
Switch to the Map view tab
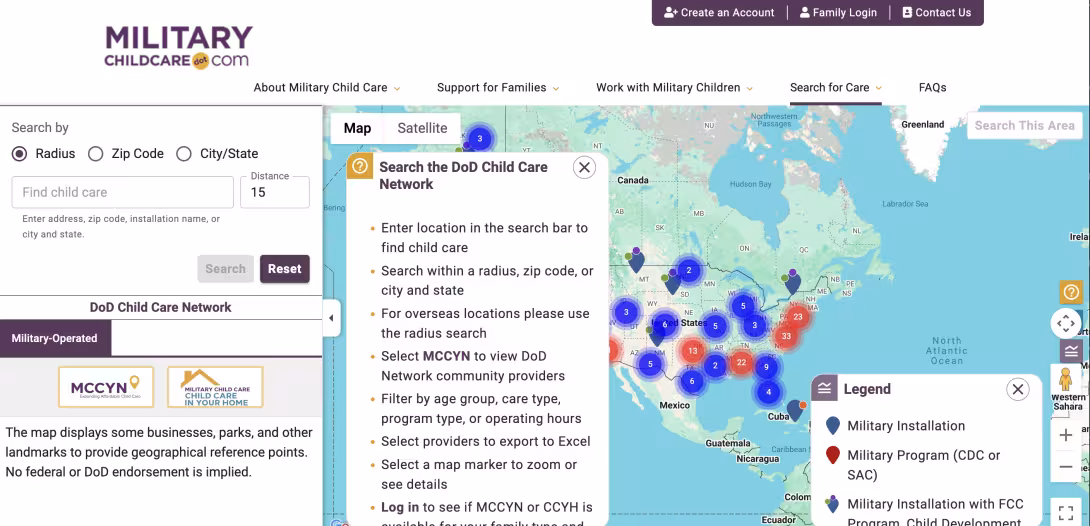tap(357, 128)
